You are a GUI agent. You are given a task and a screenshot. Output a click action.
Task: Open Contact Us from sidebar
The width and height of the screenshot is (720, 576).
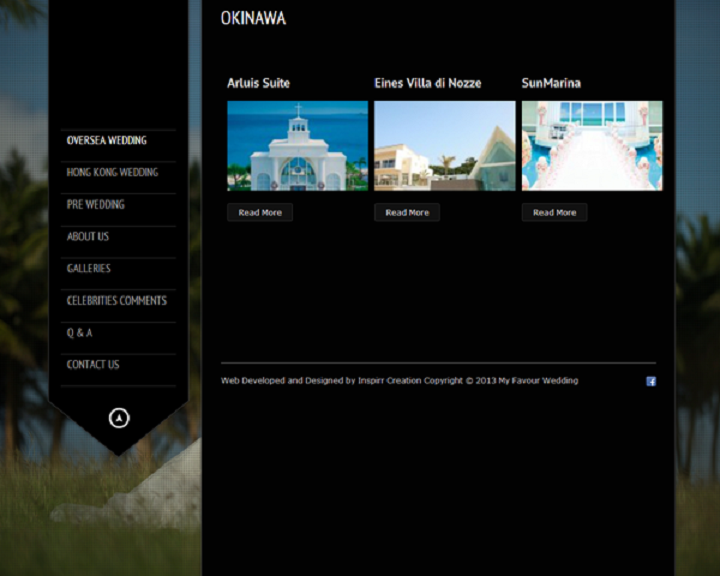[93, 365]
